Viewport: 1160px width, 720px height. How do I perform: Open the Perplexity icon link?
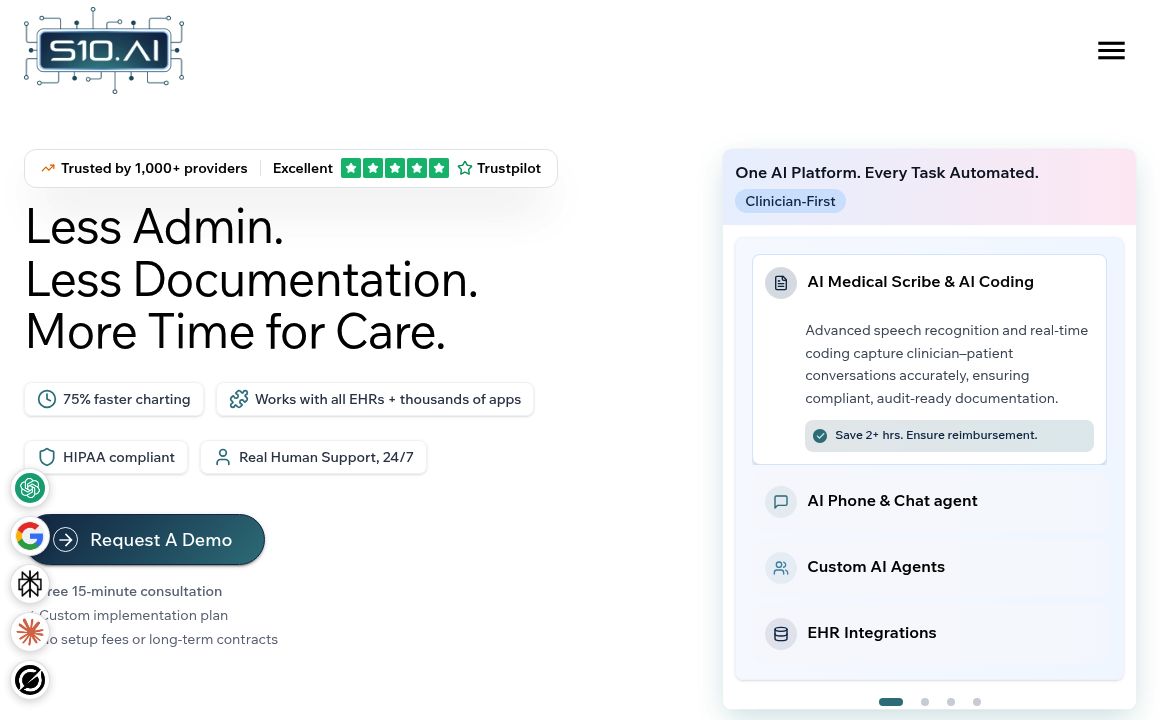coord(30,584)
